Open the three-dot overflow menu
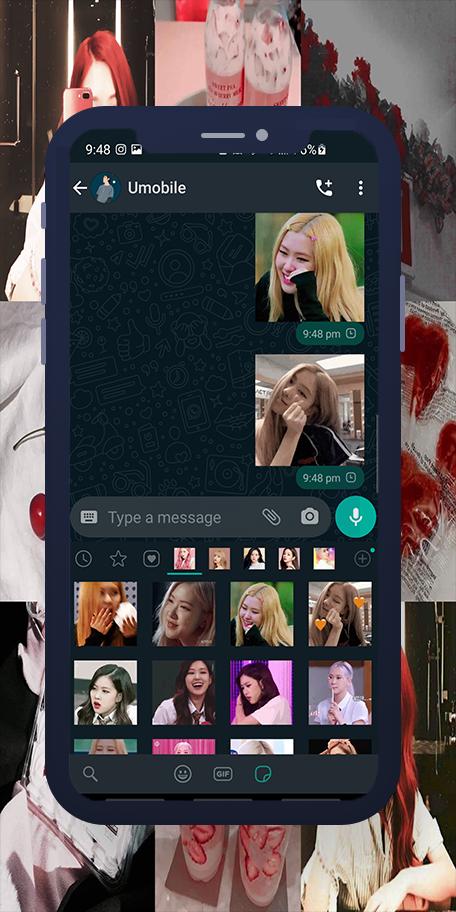Screen dimensions: 456x912 coord(361,187)
